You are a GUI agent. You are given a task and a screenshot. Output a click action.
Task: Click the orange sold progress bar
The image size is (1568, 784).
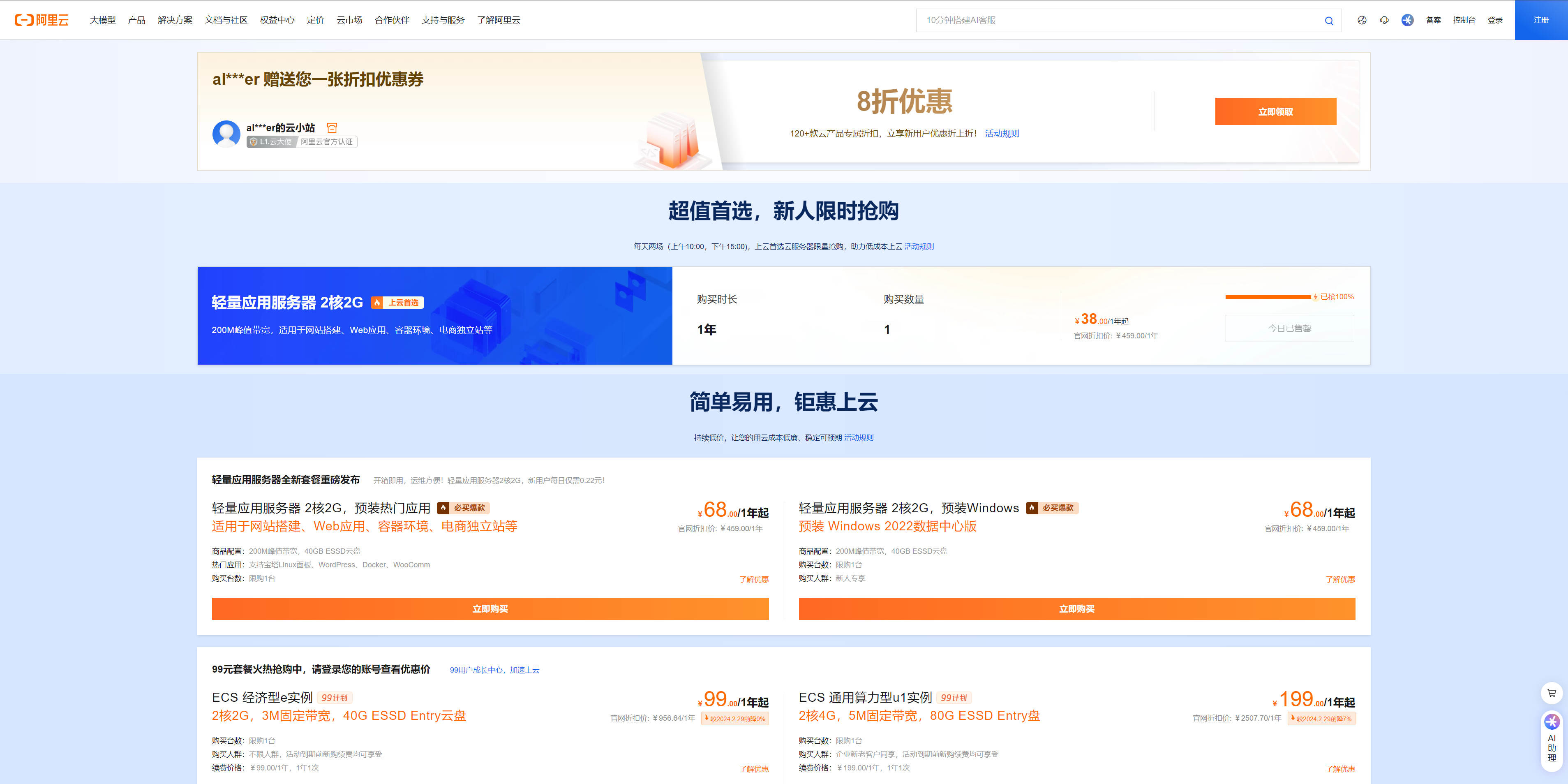tap(1267, 297)
